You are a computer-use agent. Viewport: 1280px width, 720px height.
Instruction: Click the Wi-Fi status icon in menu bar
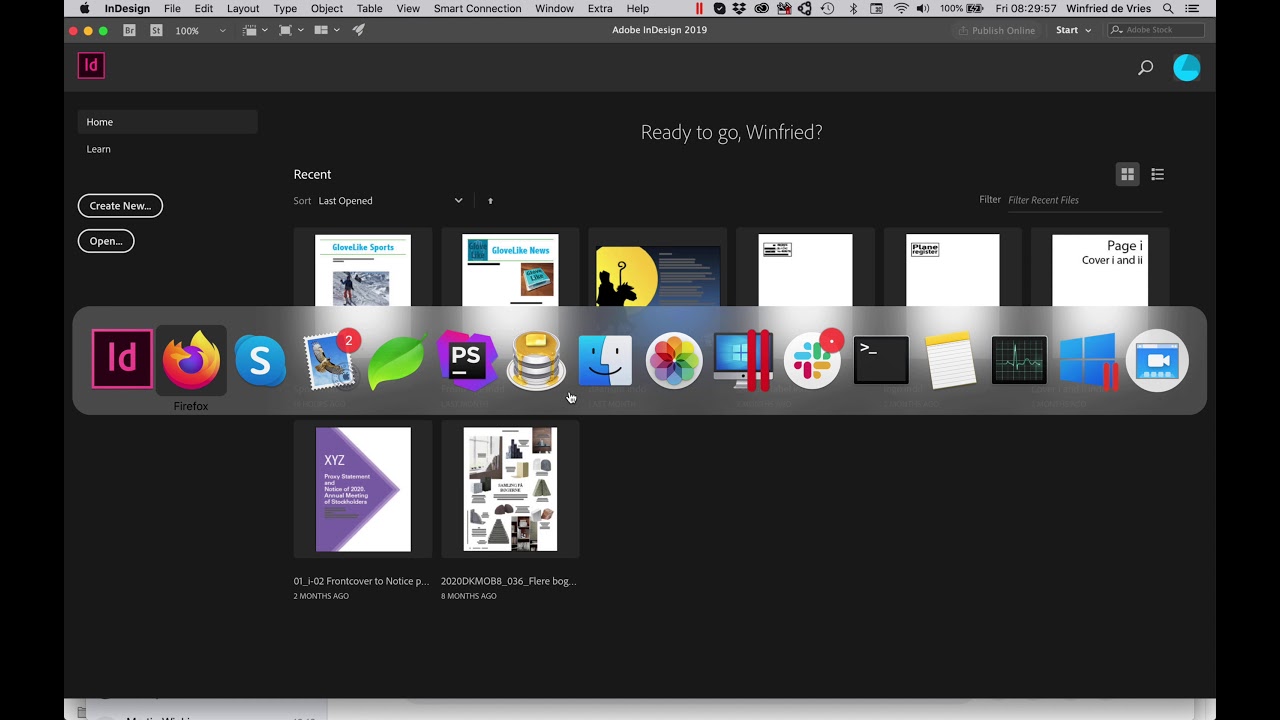901,8
